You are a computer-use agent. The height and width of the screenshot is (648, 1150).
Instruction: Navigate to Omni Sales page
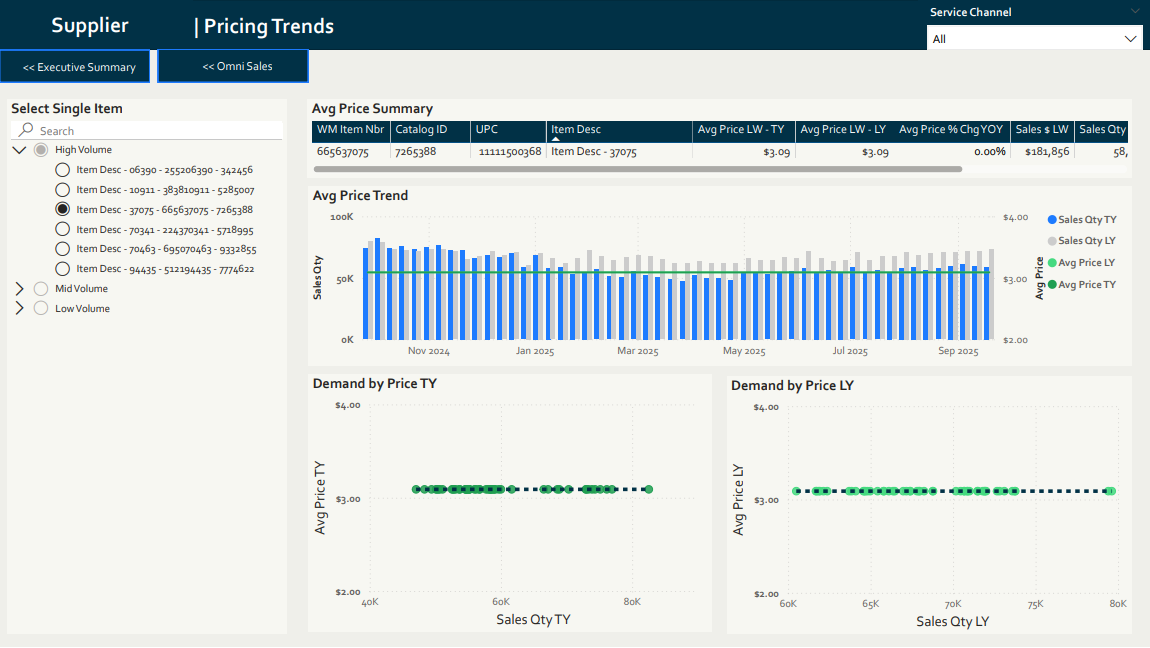pos(232,66)
